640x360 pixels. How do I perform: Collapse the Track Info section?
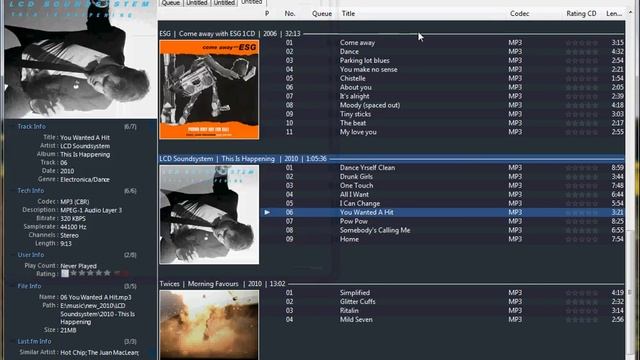tap(31, 127)
